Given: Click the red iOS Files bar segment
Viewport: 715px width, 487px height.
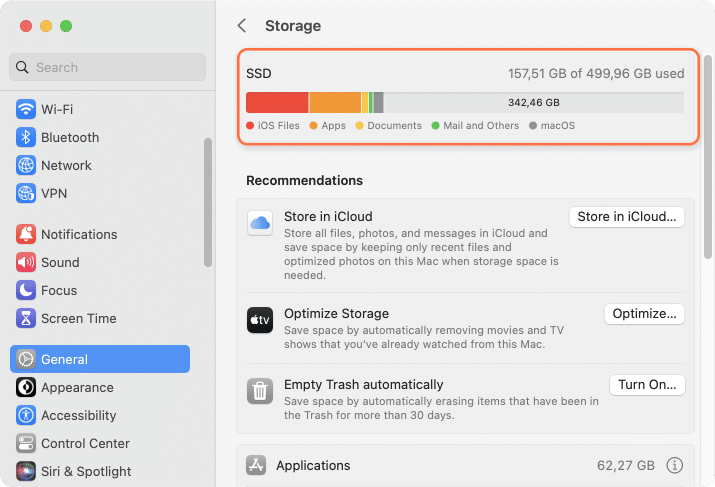Looking at the screenshot, I should (x=277, y=103).
